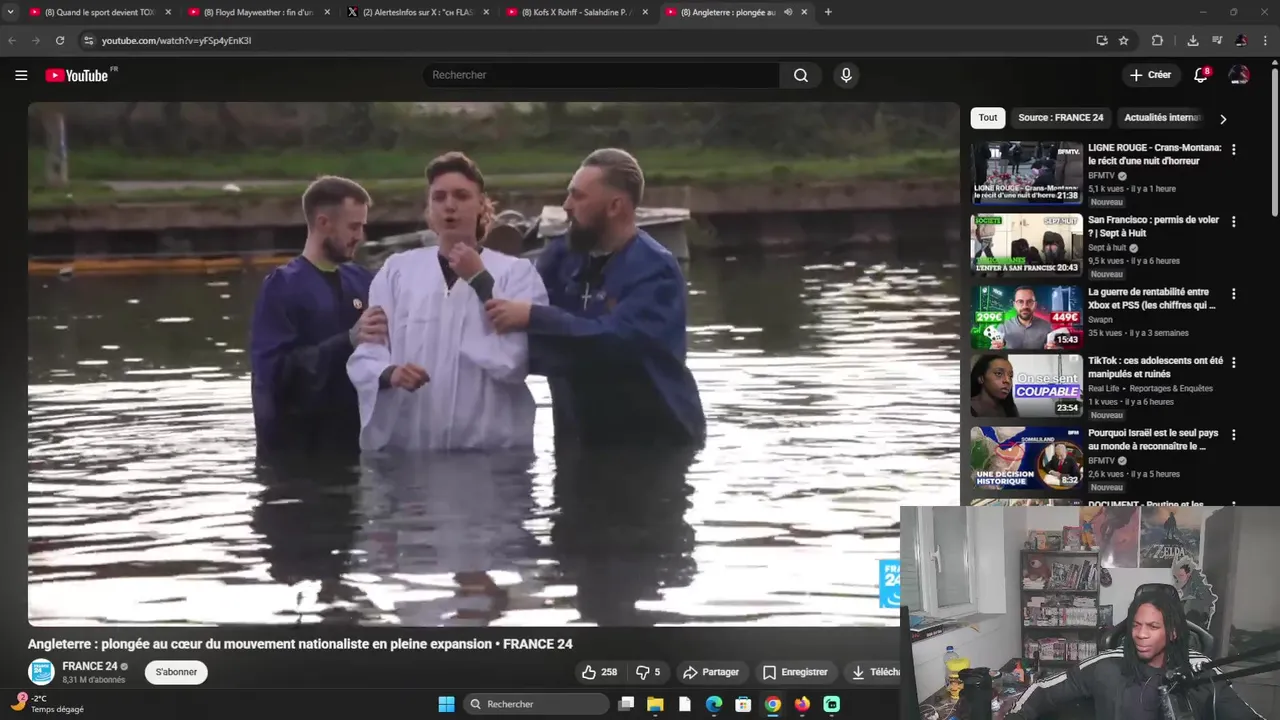The width and height of the screenshot is (1280, 720).
Task: Open File Explorer from the taskbar
Action: [655, 704]
